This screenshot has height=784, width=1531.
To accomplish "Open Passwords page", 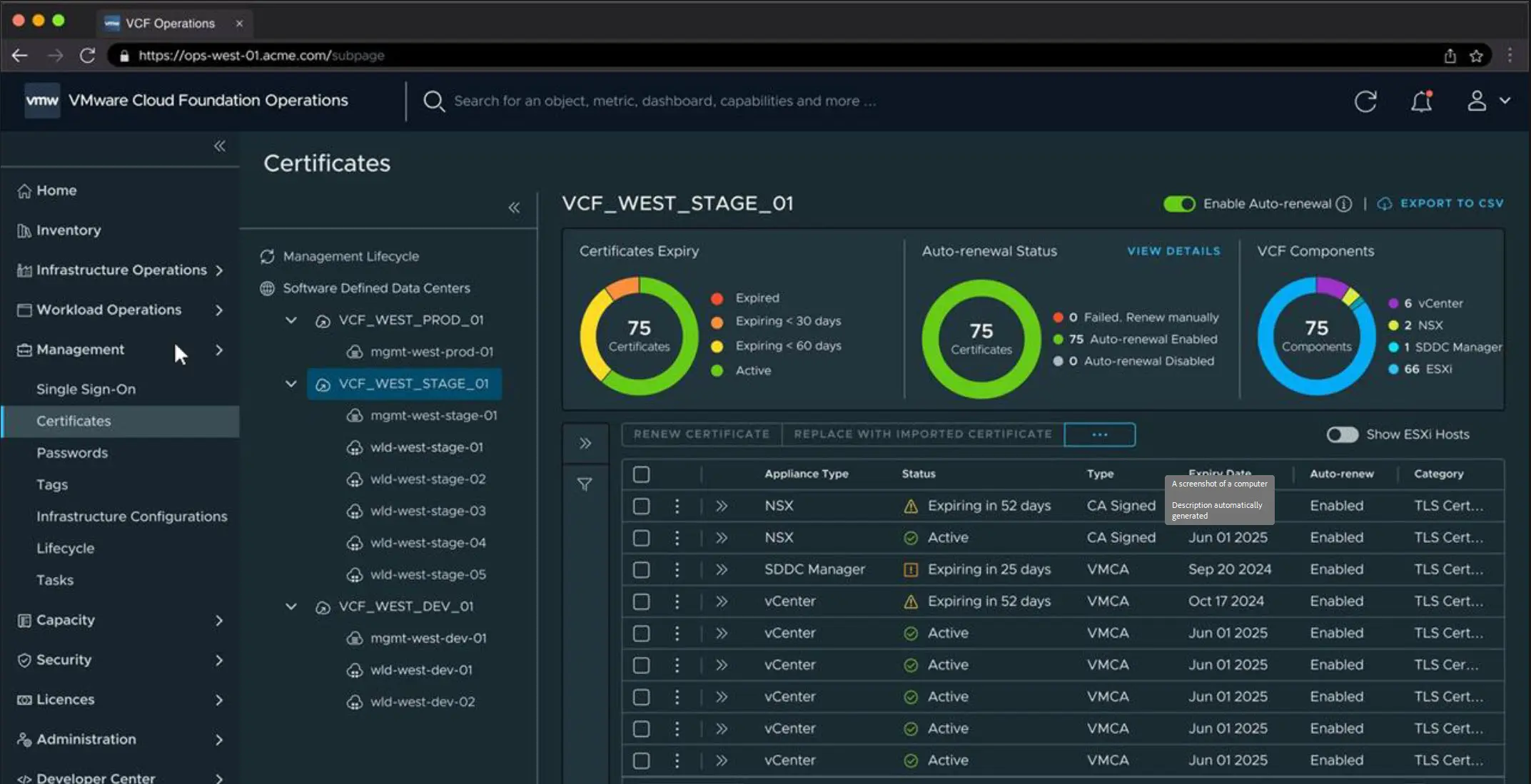I will pos(72,453).
